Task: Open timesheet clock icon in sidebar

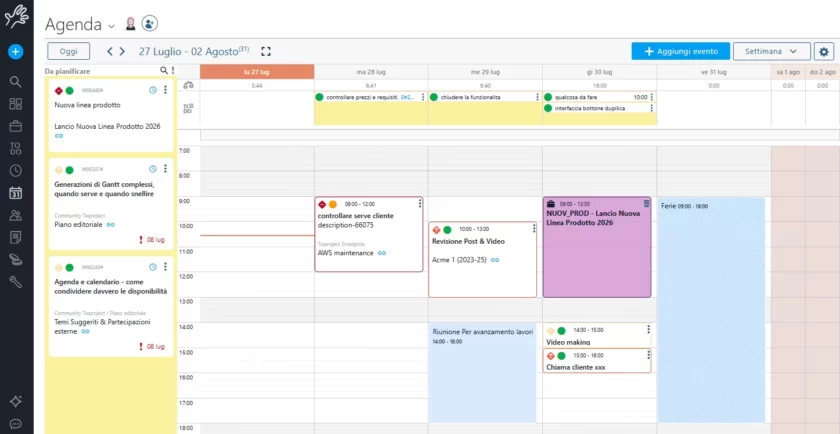Action: point(16,170)
